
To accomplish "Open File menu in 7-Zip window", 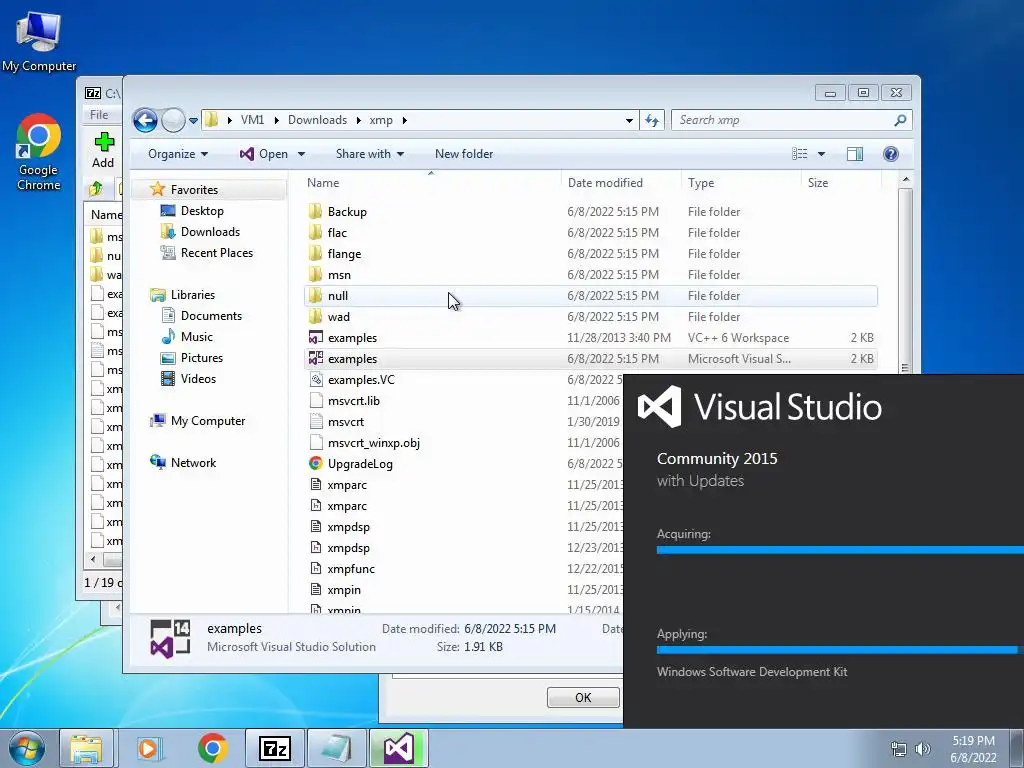I will (x=99, y=115).
